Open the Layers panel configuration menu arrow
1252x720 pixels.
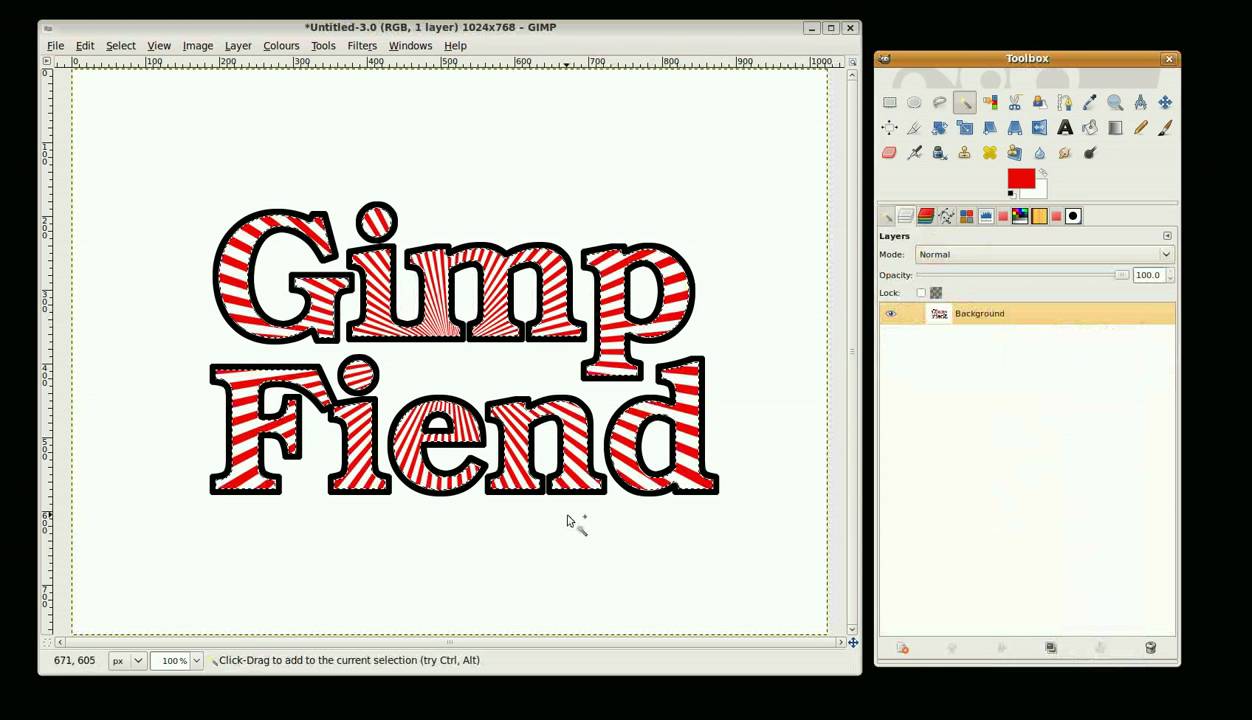[x=1167, y=236]
